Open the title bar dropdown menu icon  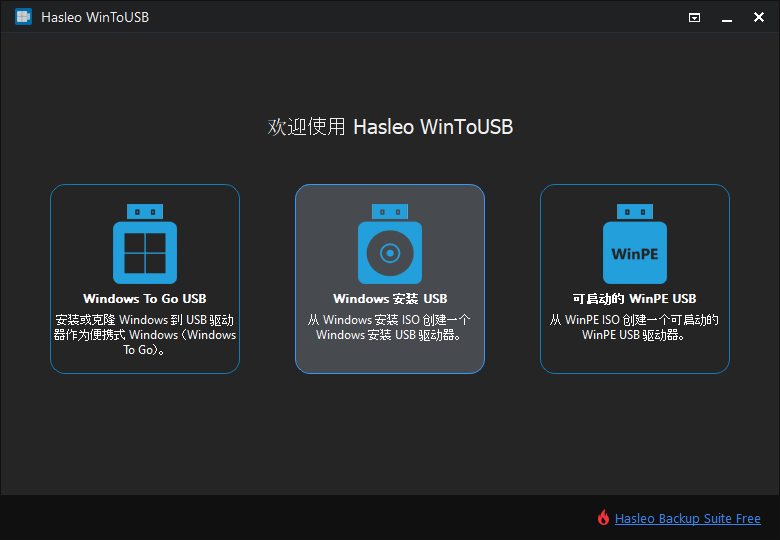point(694,18)
